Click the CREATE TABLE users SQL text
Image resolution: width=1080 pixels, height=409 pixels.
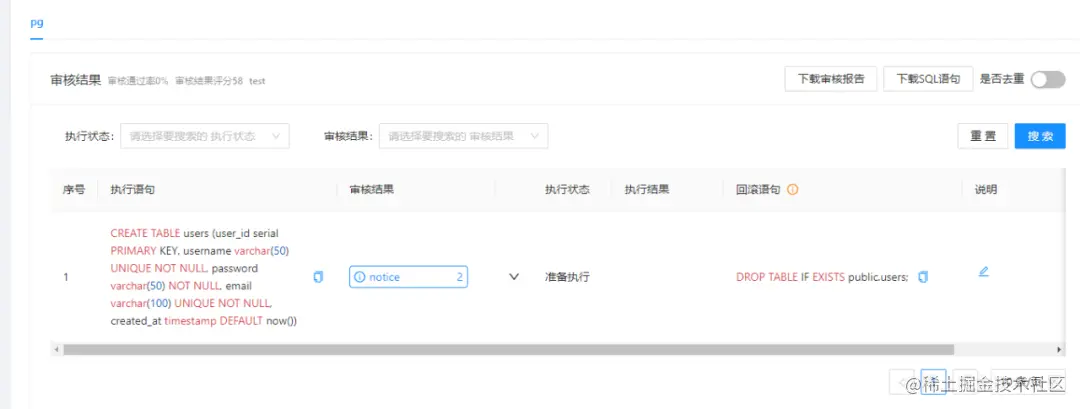pos(203,277)
